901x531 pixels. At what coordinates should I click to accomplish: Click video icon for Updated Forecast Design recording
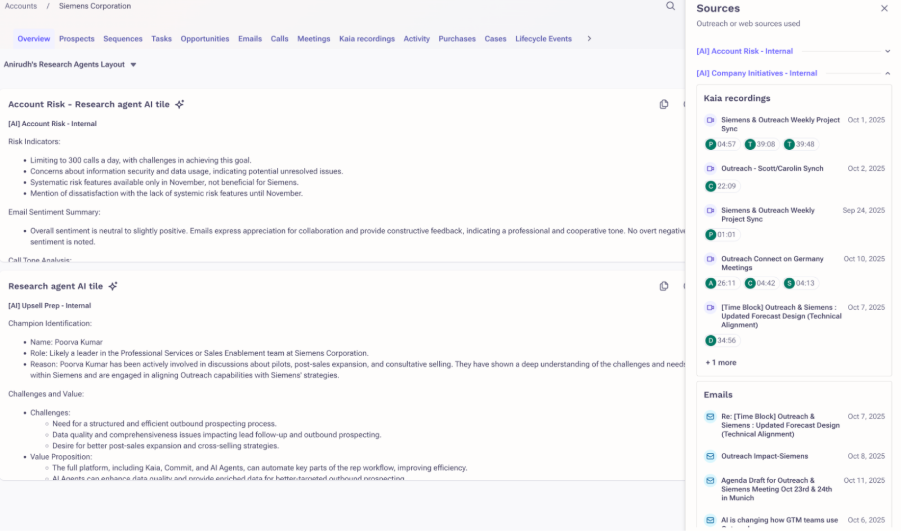tap(710, 307)
